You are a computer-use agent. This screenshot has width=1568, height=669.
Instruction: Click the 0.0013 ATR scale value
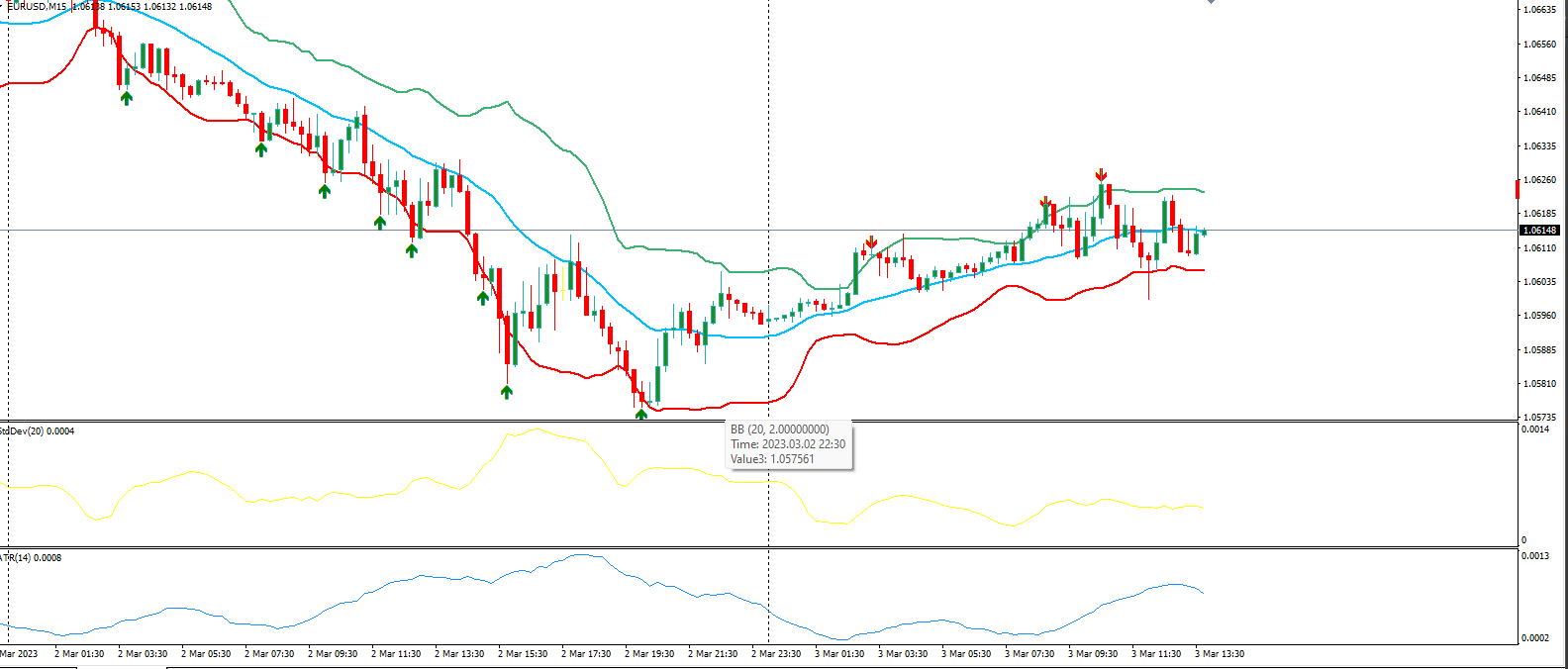pyautogui.click(x=1535, y=556)
